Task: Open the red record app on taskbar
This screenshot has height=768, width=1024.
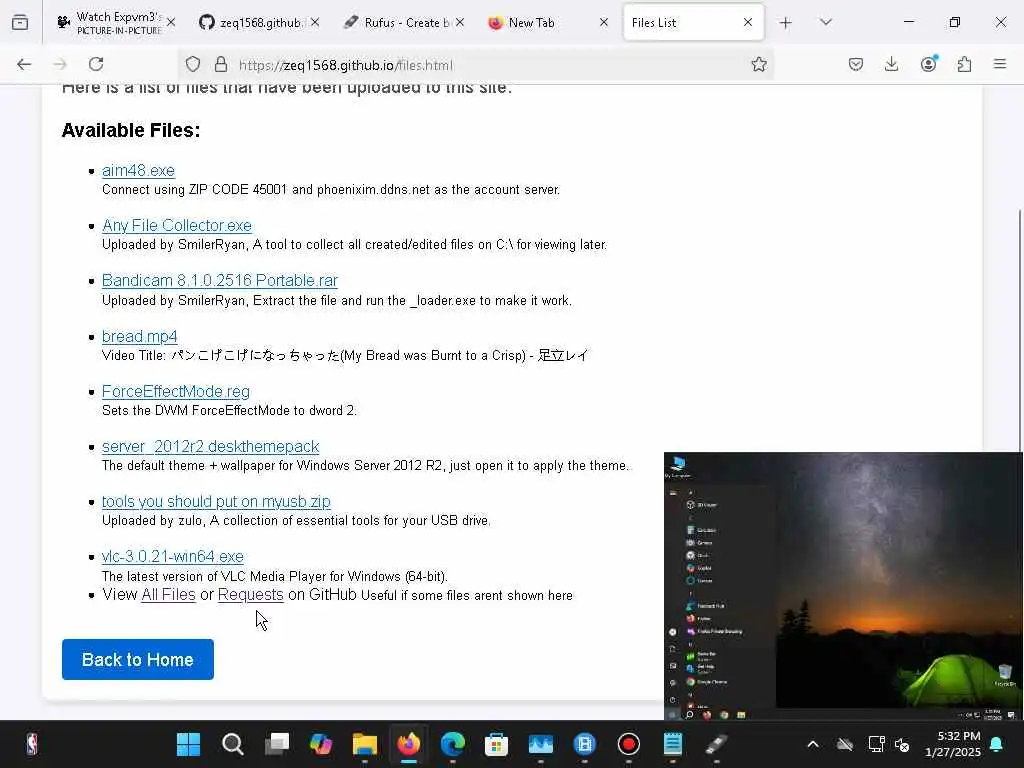Action: point(629,744)
